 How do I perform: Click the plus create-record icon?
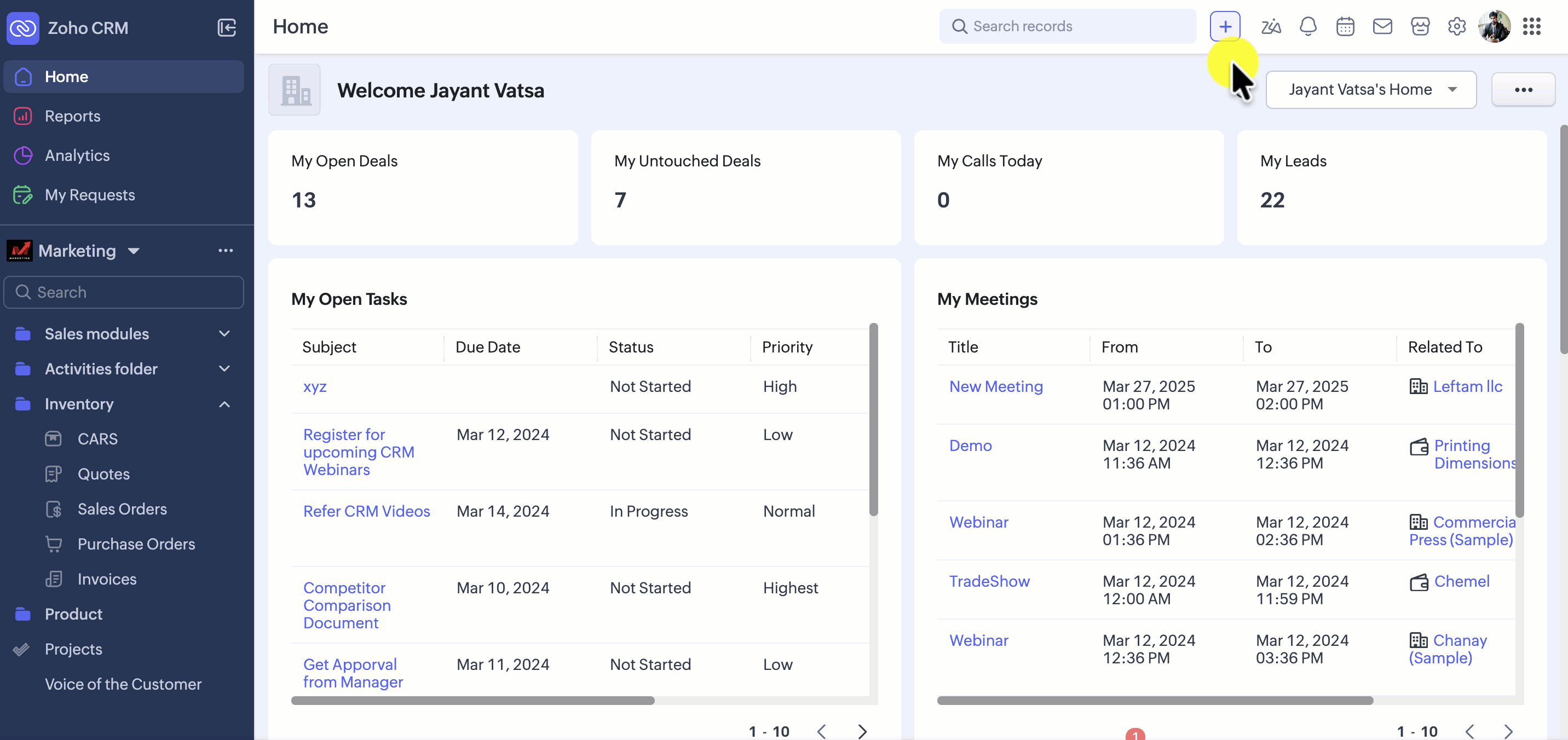coord(1225,27)
